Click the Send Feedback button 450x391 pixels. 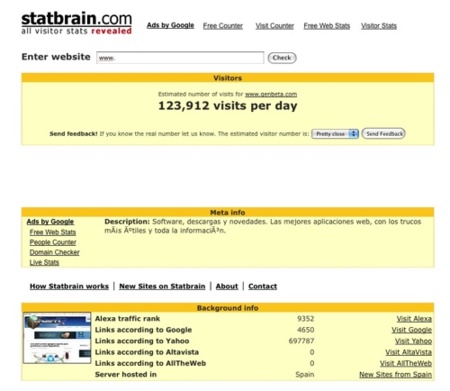coord(384,134)
